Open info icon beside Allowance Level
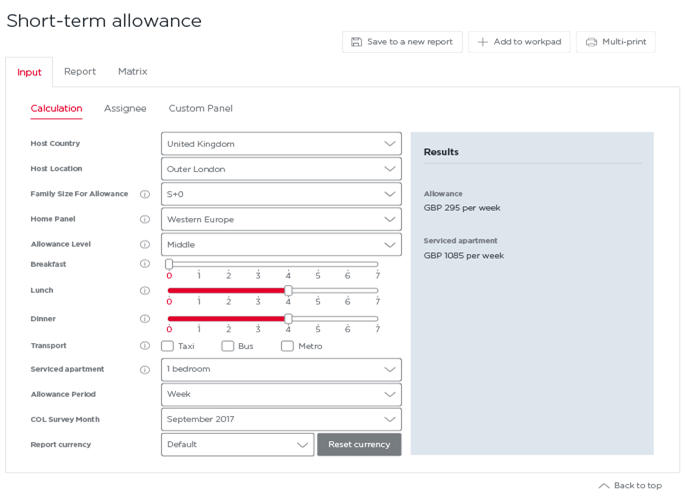Screen dimensions: 685x500 [145, 245]
